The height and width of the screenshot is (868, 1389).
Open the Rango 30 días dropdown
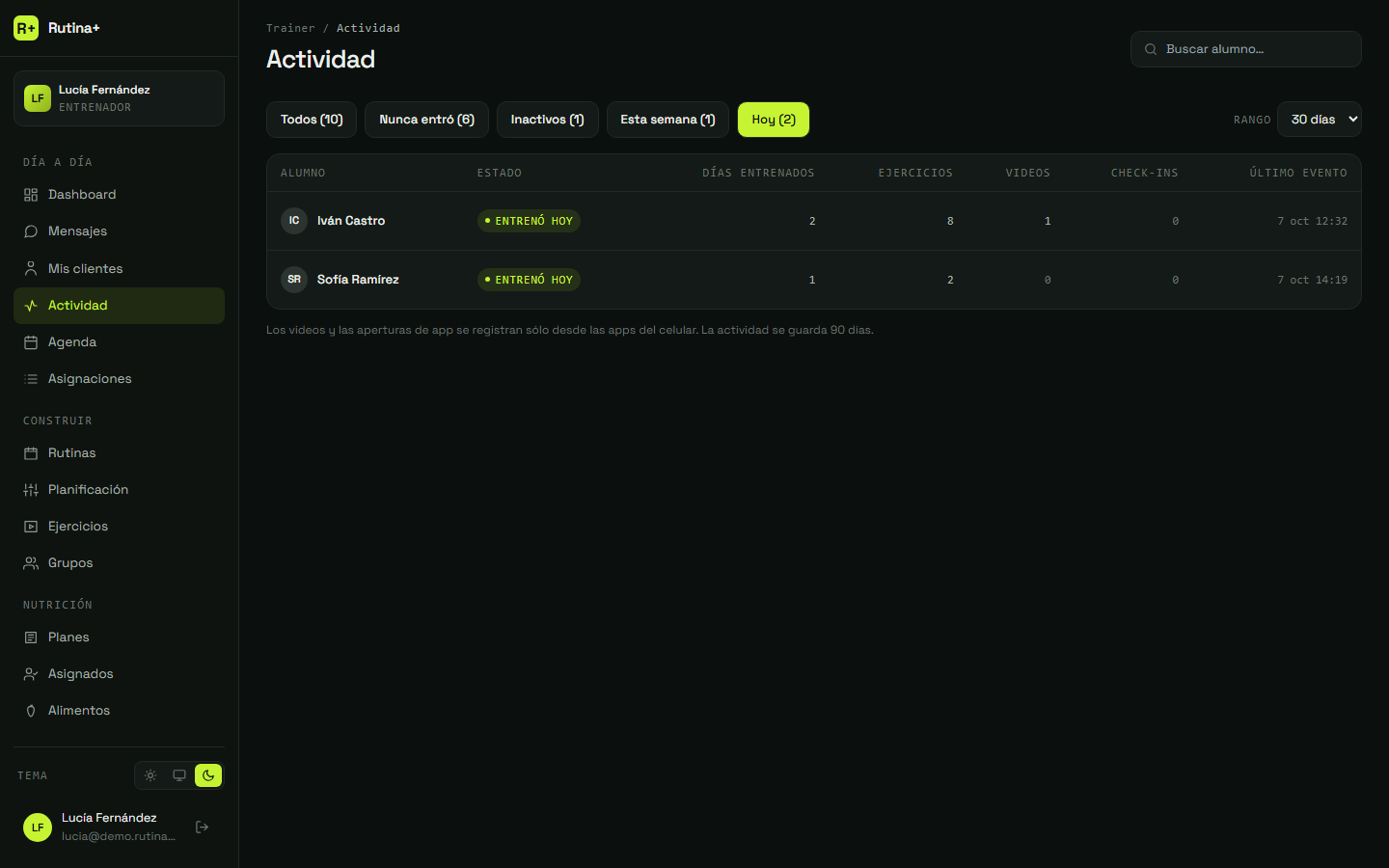click(x=1320, y=120)
